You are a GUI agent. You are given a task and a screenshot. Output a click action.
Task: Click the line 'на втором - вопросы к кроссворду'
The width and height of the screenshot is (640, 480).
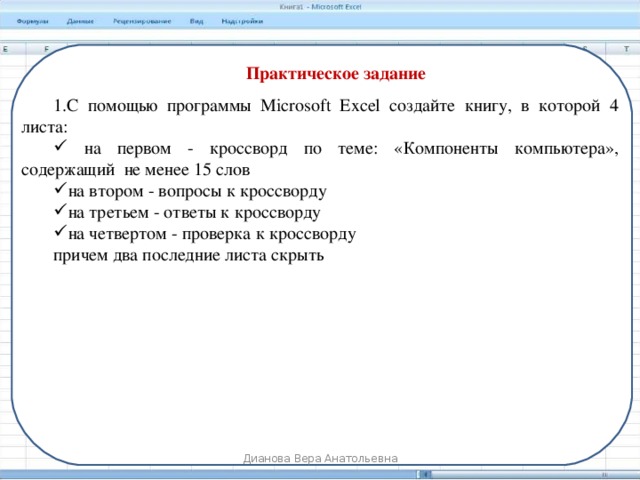[198, 191]
